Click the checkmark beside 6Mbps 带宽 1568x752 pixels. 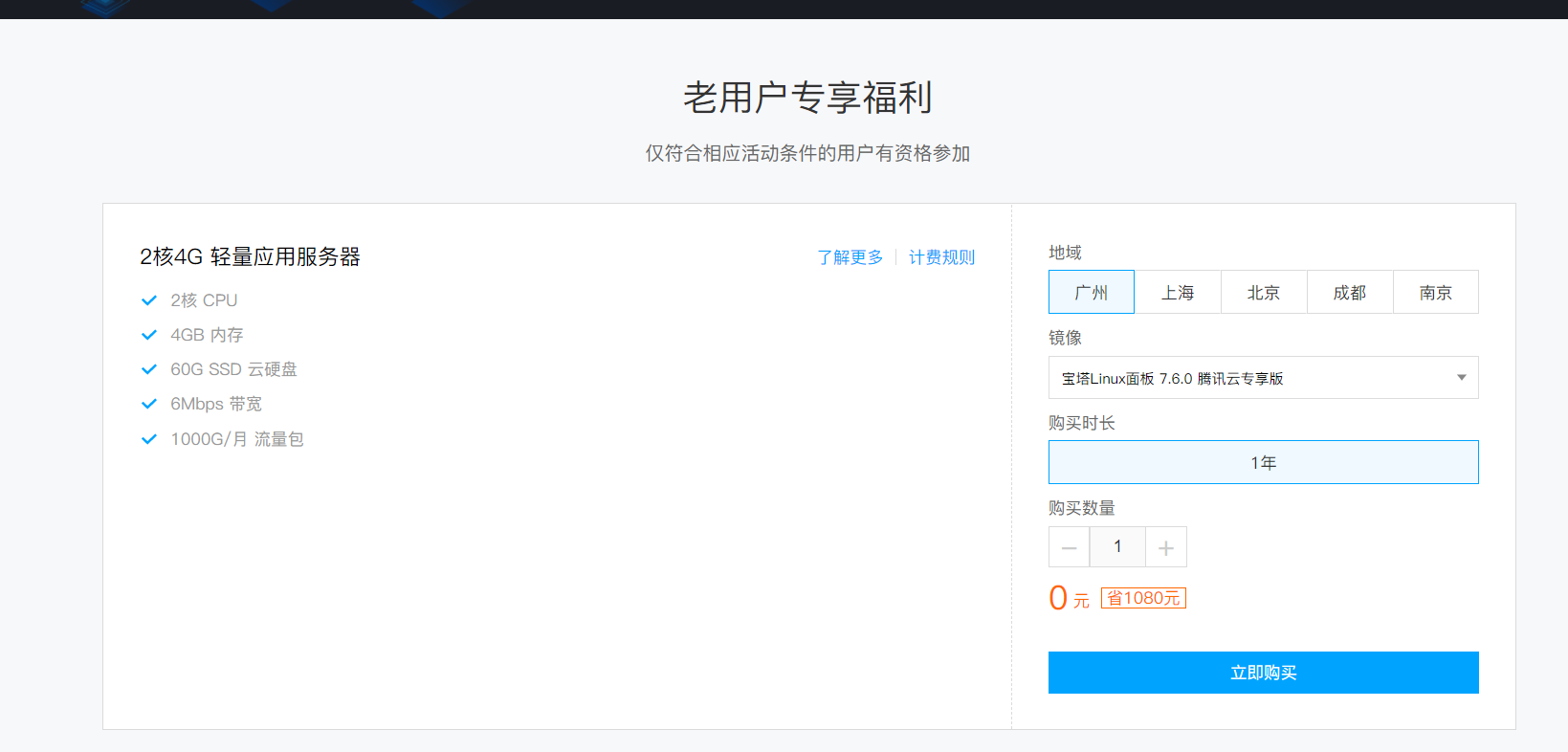tap(149, 404)
